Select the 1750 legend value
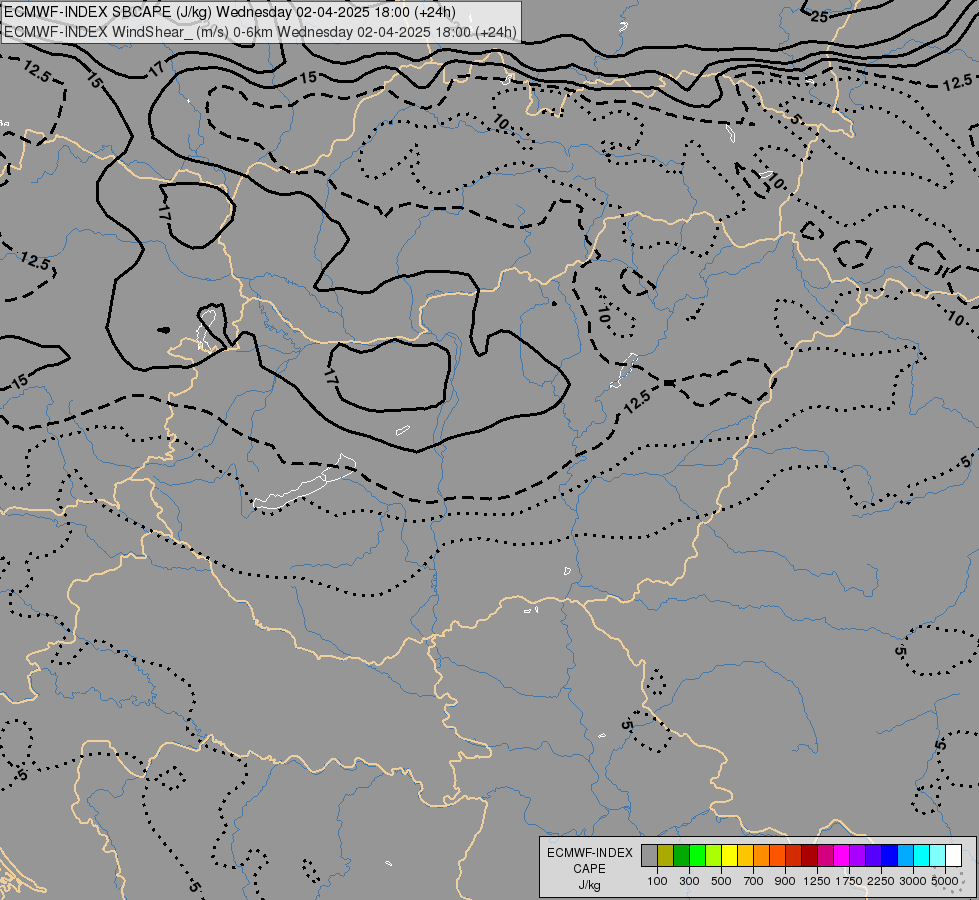 point(849,881)
